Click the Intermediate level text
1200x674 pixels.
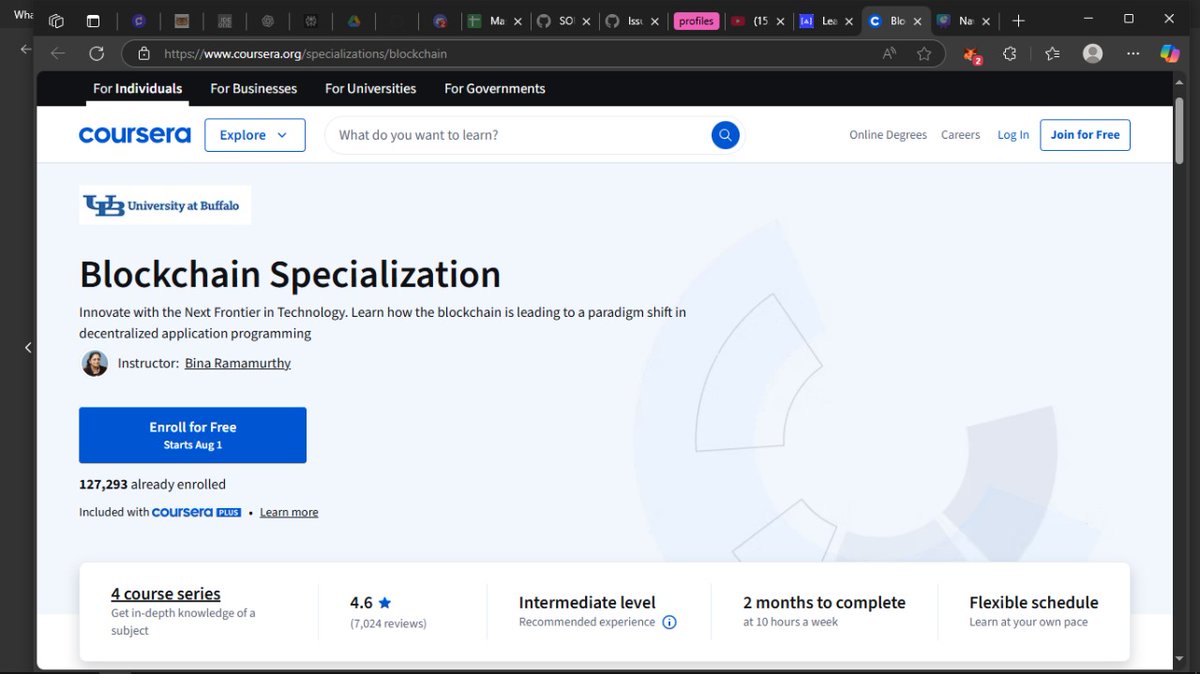pos(587,603)
